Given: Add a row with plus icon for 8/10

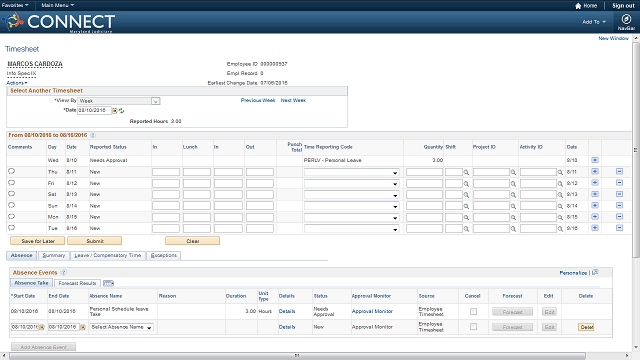Looking at the screenshot, I should (595, 160).
